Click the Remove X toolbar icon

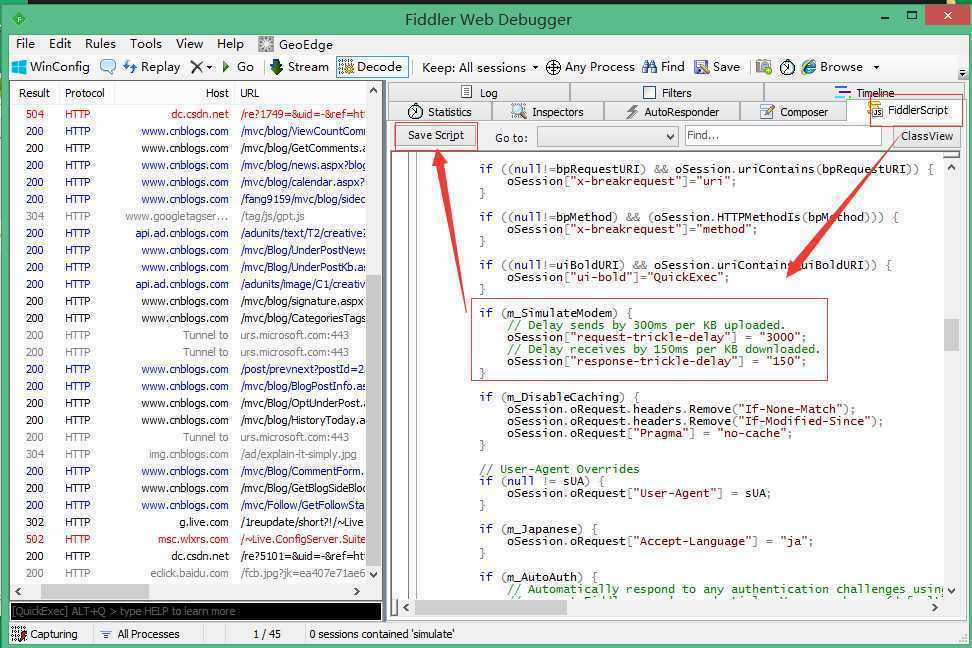(x=197, y=67)
